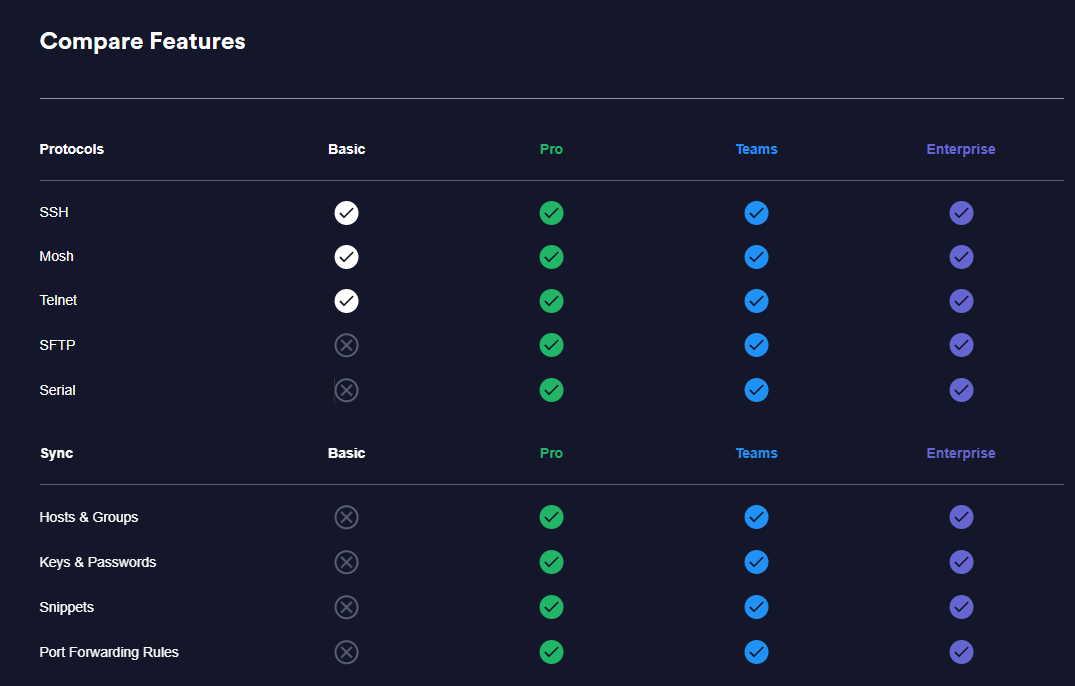
Task: Click the white SSH checkmark under Basic
Action: tap(346, 213)
